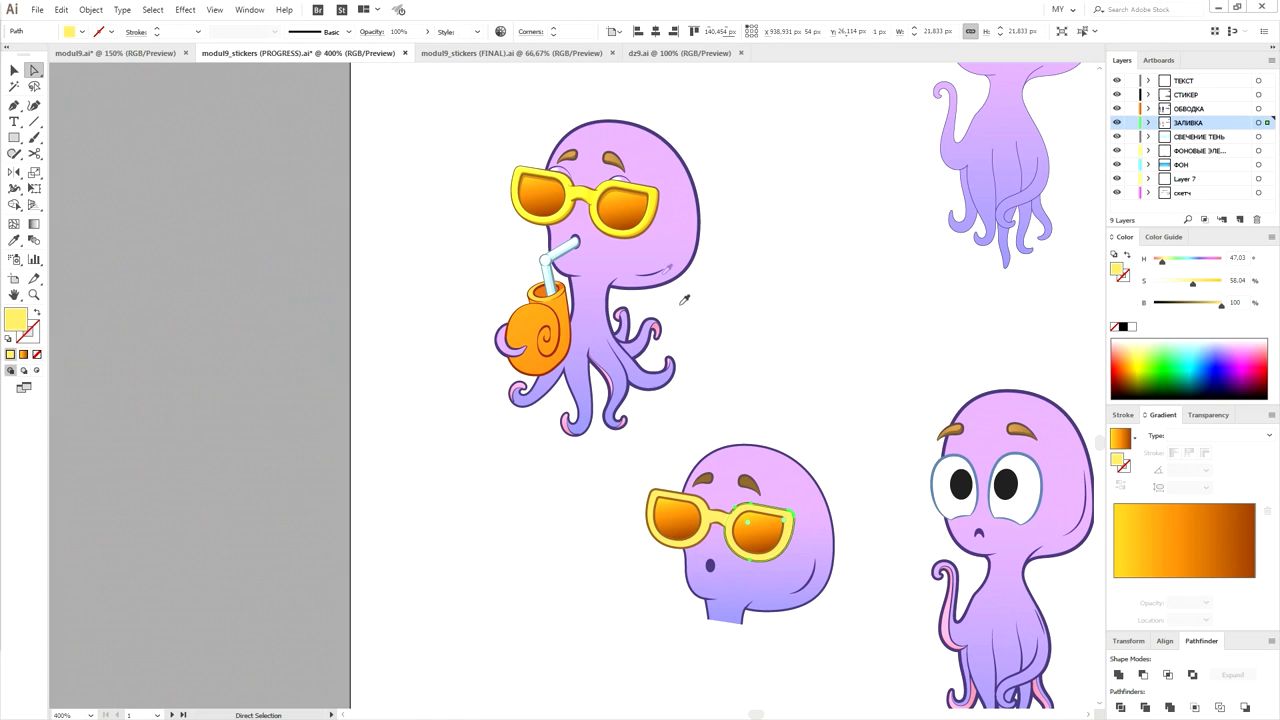The image size is (1280, 720).
Task: Switch to modul9_stickers (FINAL).ai document tab
Action: point(511,53)
